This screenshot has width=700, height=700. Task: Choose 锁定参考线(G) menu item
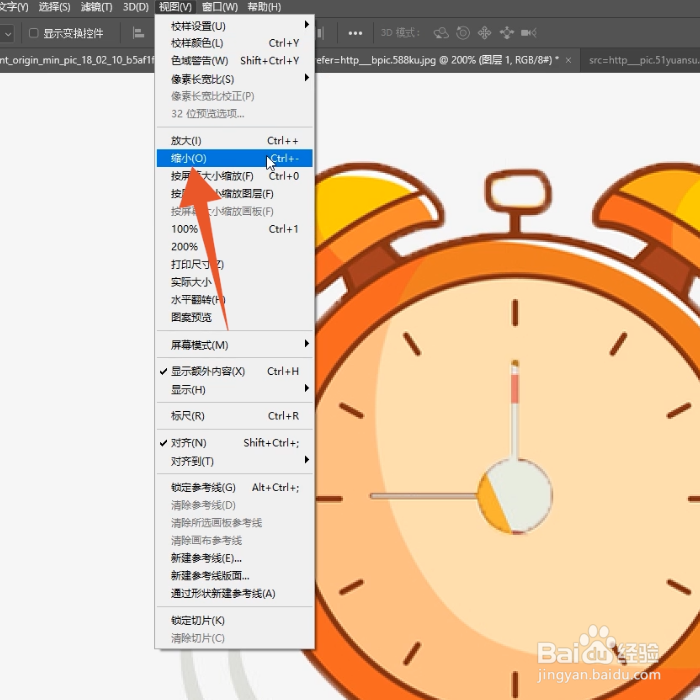coord(234,488)
